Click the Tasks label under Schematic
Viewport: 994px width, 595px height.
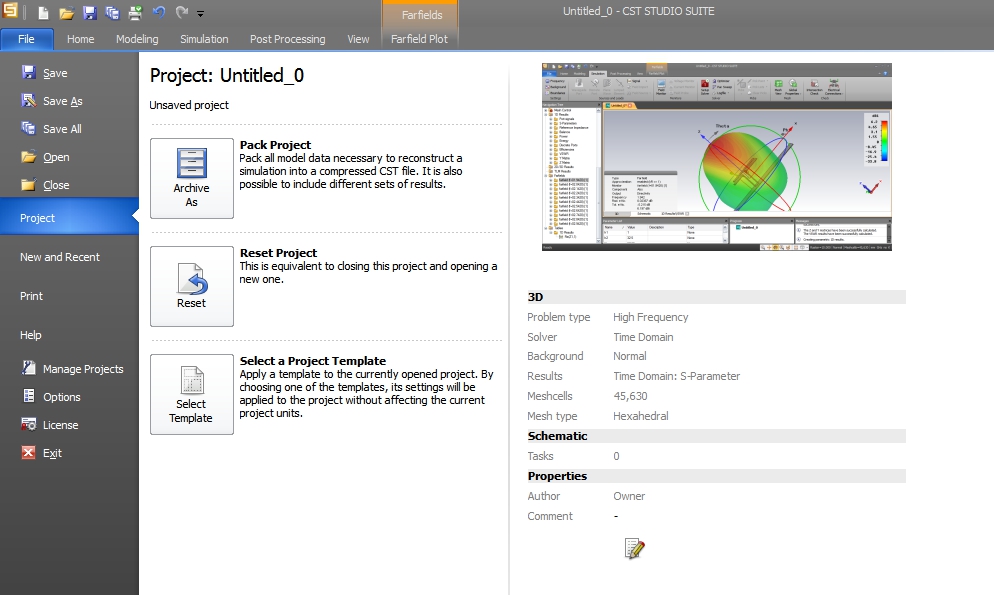(540, 456)
